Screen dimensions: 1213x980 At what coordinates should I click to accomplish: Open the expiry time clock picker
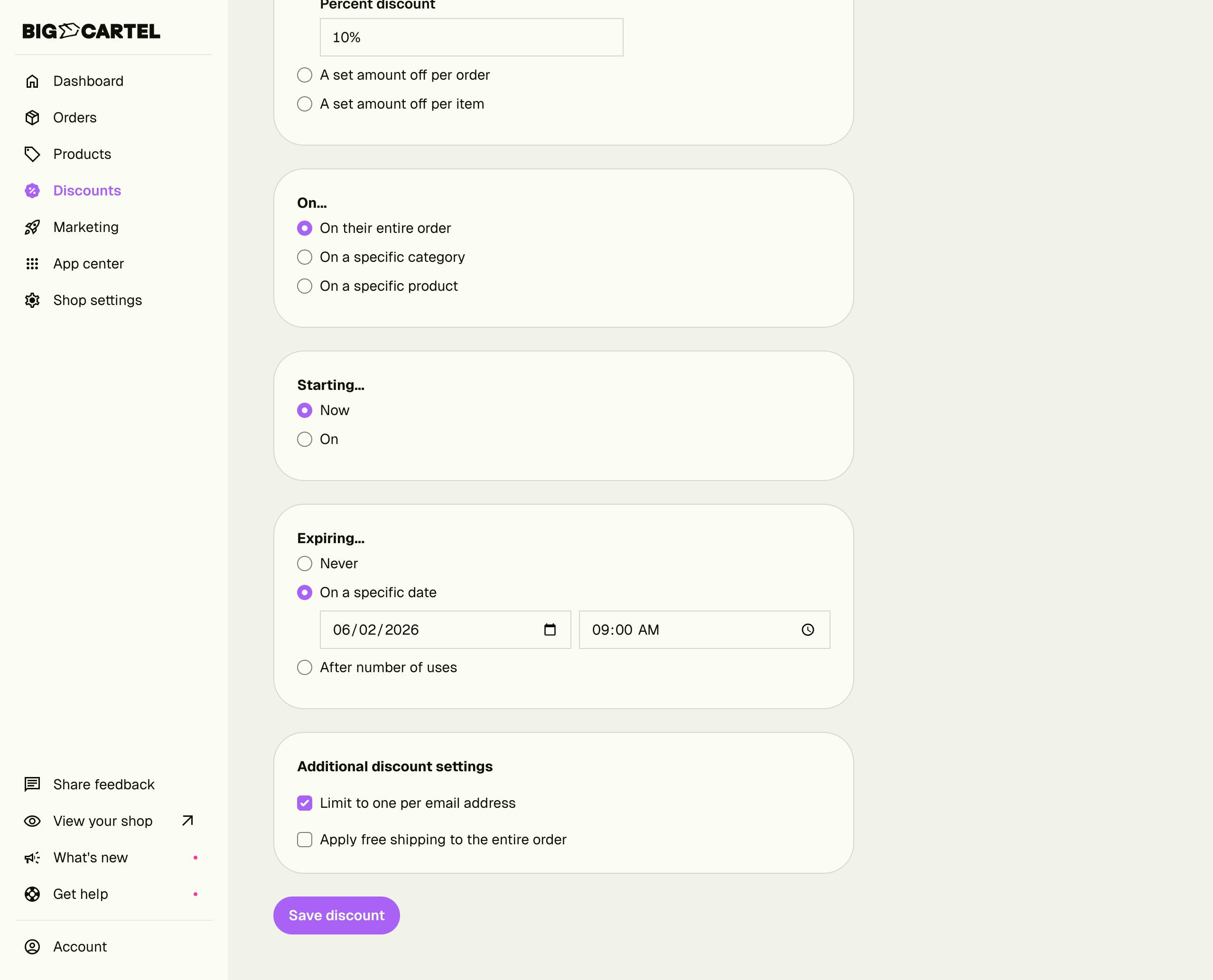pos(808,629)
